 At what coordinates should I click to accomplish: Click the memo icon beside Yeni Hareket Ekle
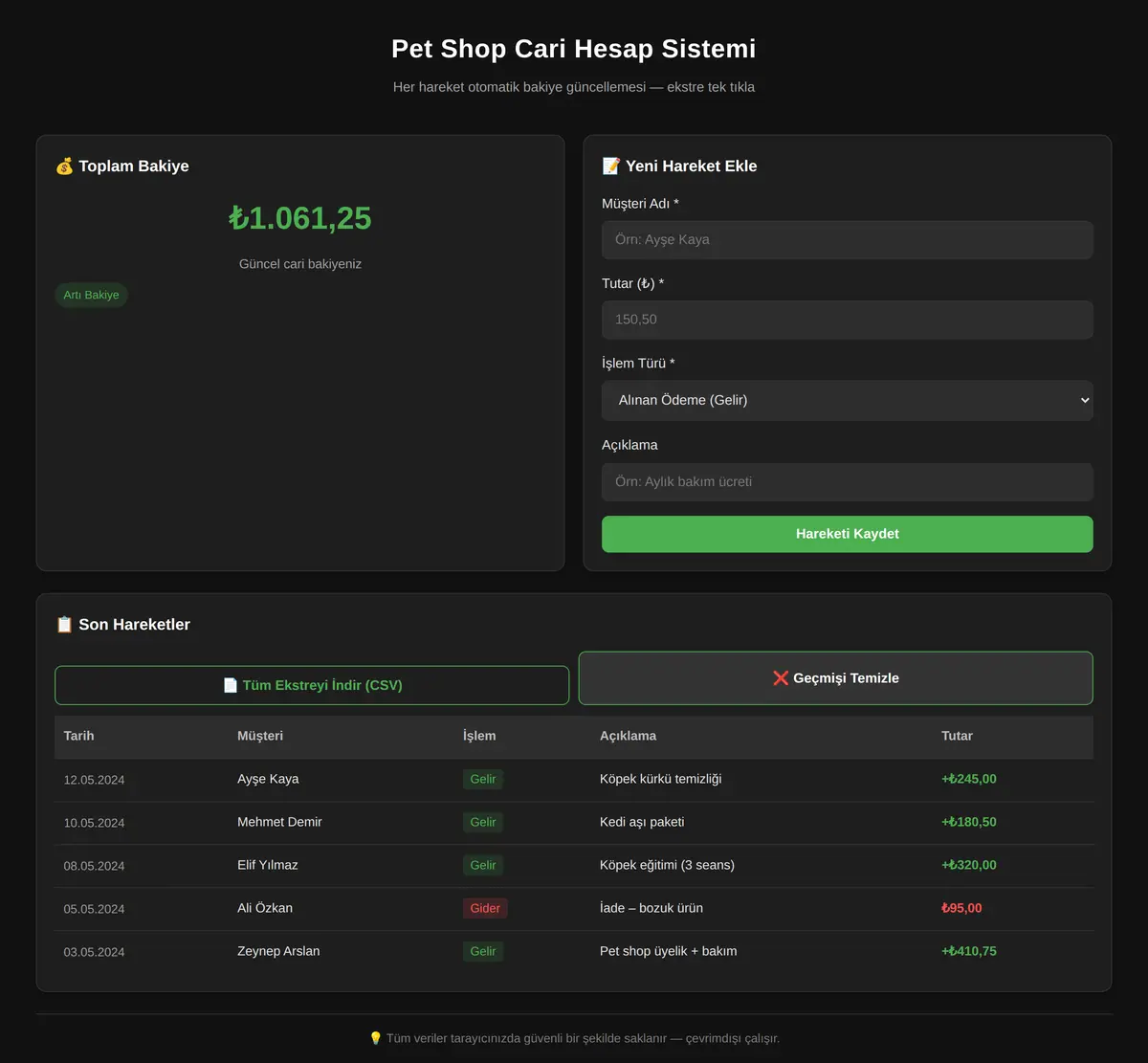tap(611, 166)
